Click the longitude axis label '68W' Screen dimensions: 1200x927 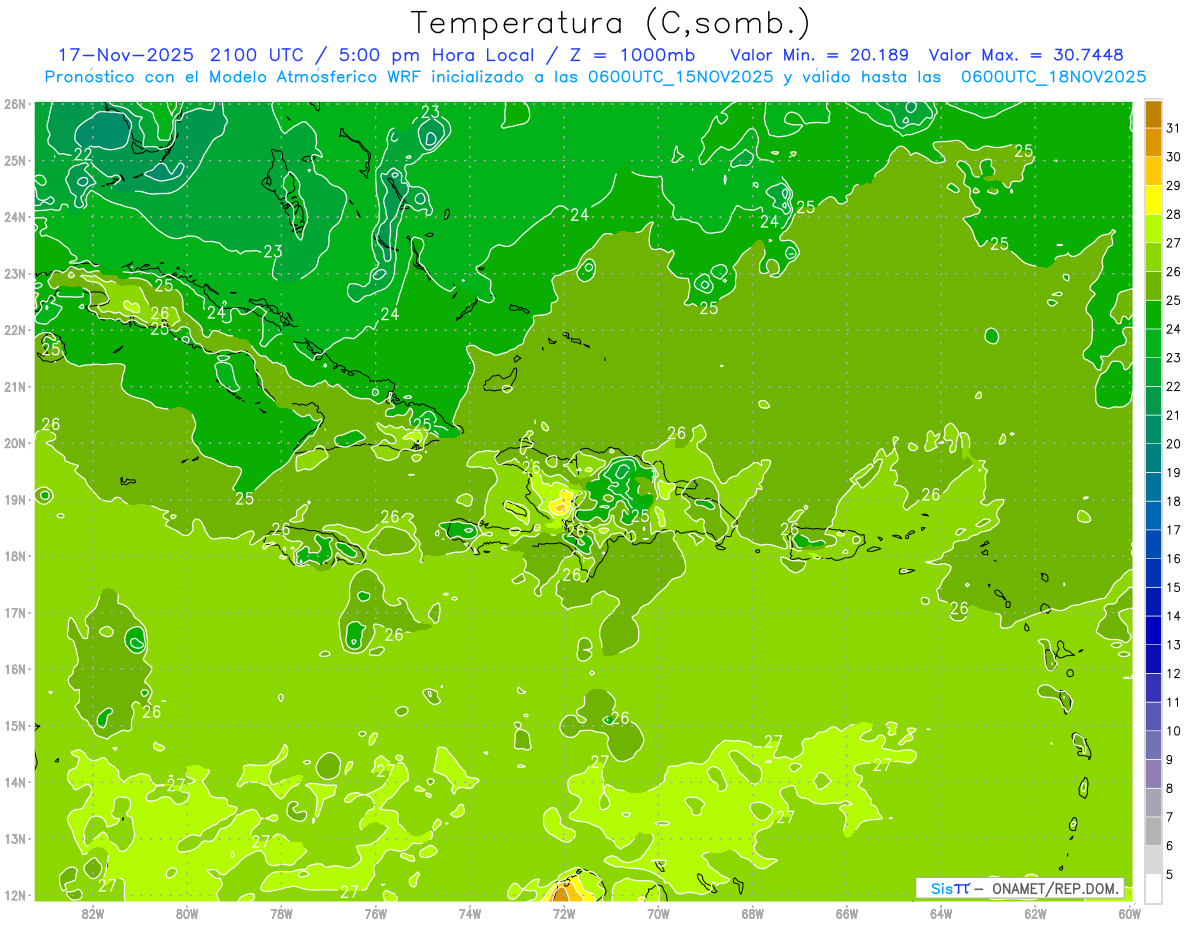click(x=752, y=913)
